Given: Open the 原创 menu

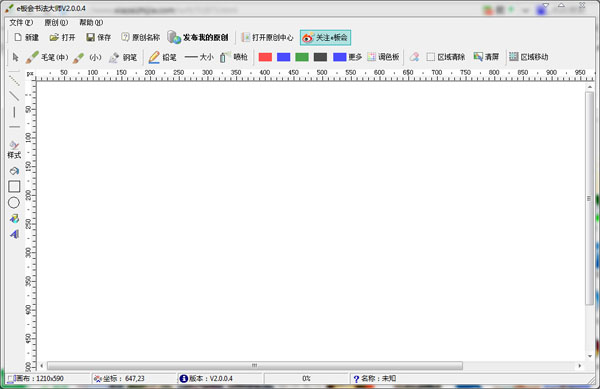Looking at the screenshot, I should (56, 23).
